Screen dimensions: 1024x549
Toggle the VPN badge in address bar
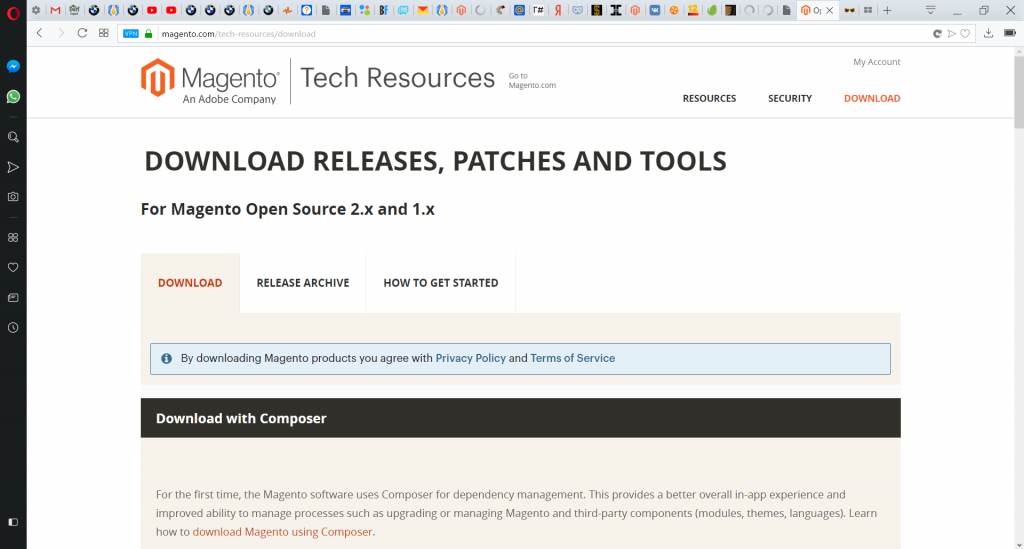click(131, 34)
